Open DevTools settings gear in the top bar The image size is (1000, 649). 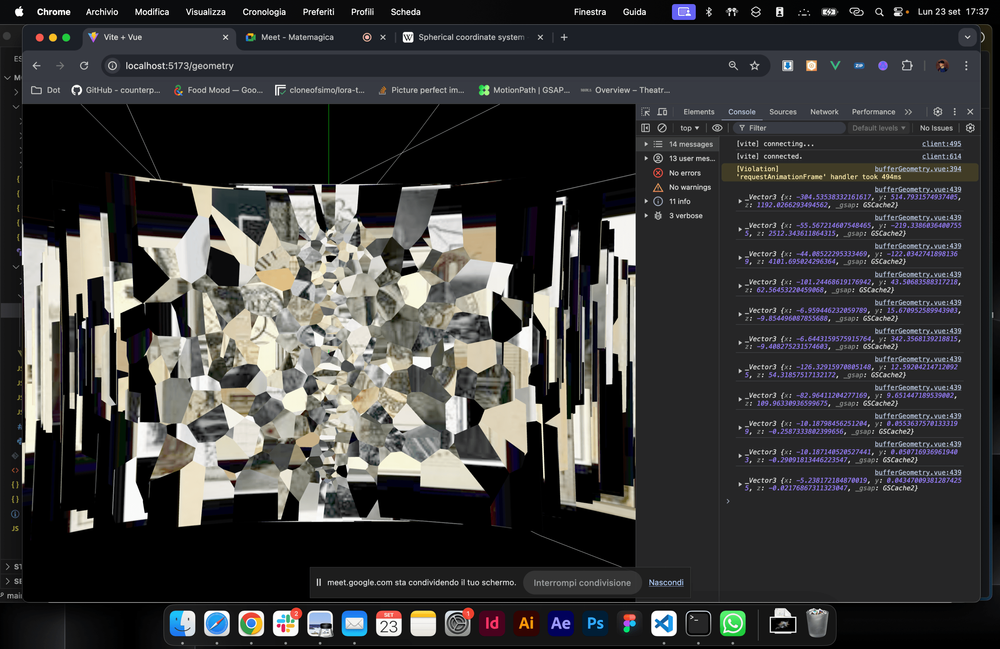[x=937, y=112]
